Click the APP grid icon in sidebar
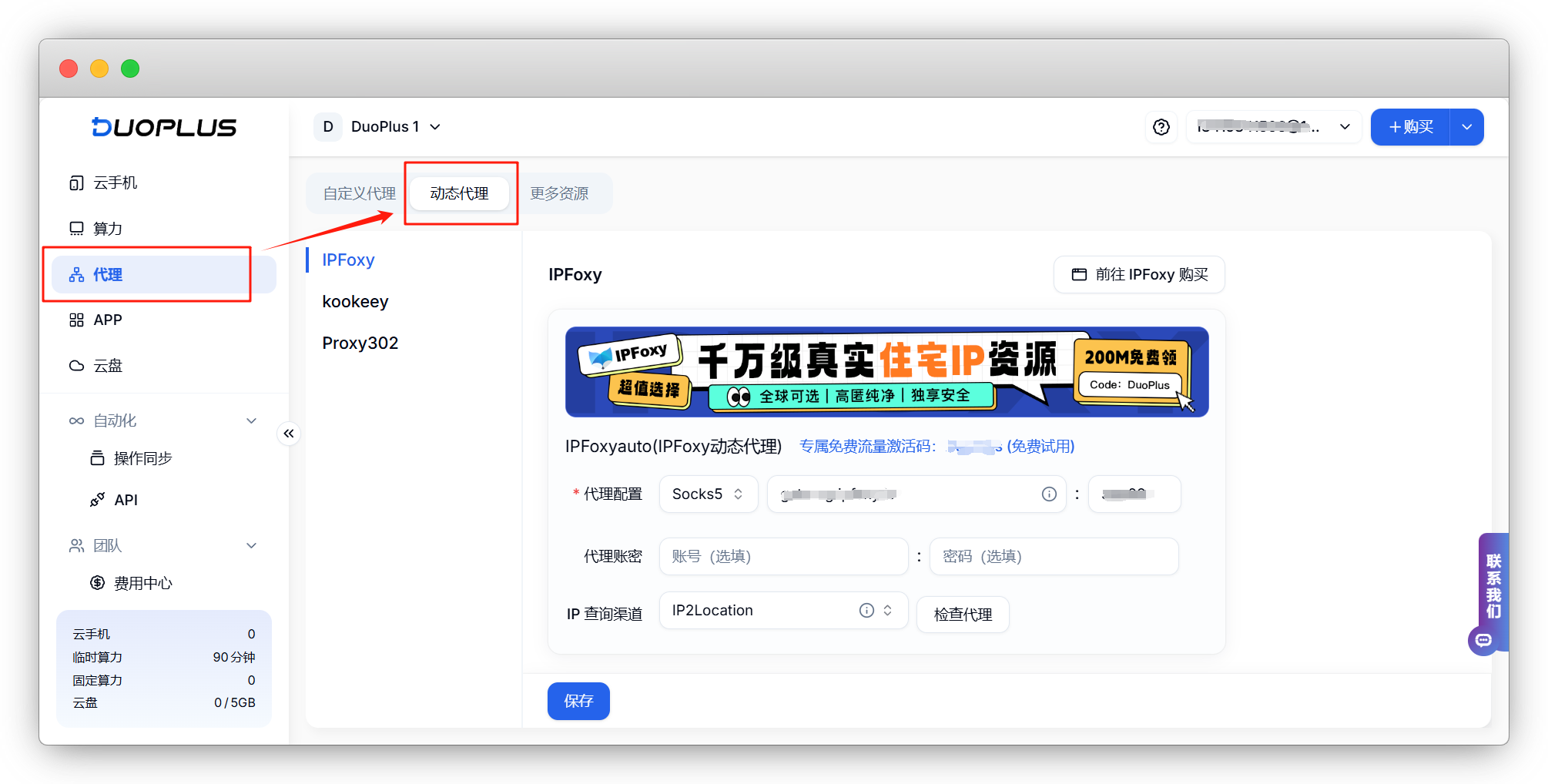This screenshot has width=1548, height=784. pyautogui.click(x=76, y=320)
